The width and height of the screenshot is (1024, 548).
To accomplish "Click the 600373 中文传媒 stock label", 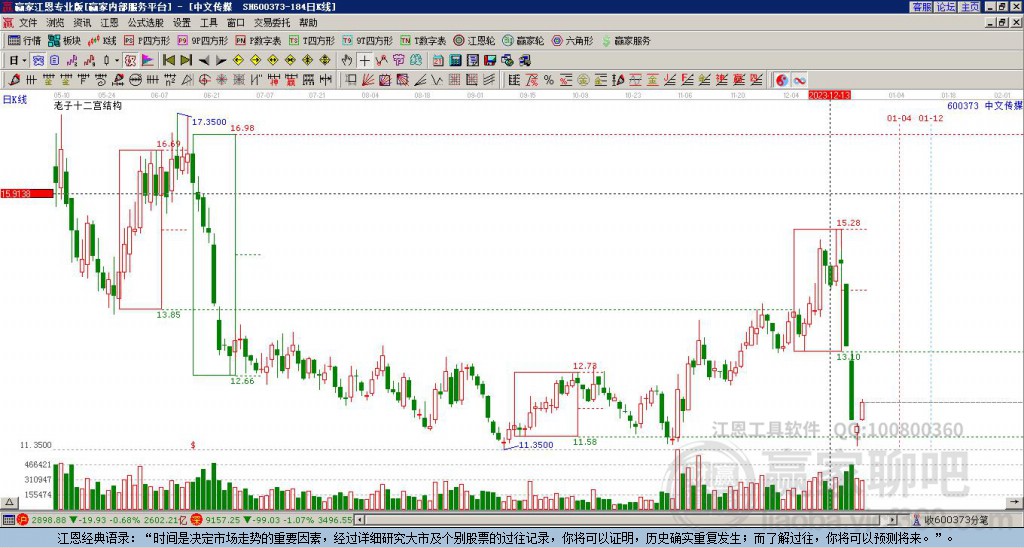I will [984, 105].
